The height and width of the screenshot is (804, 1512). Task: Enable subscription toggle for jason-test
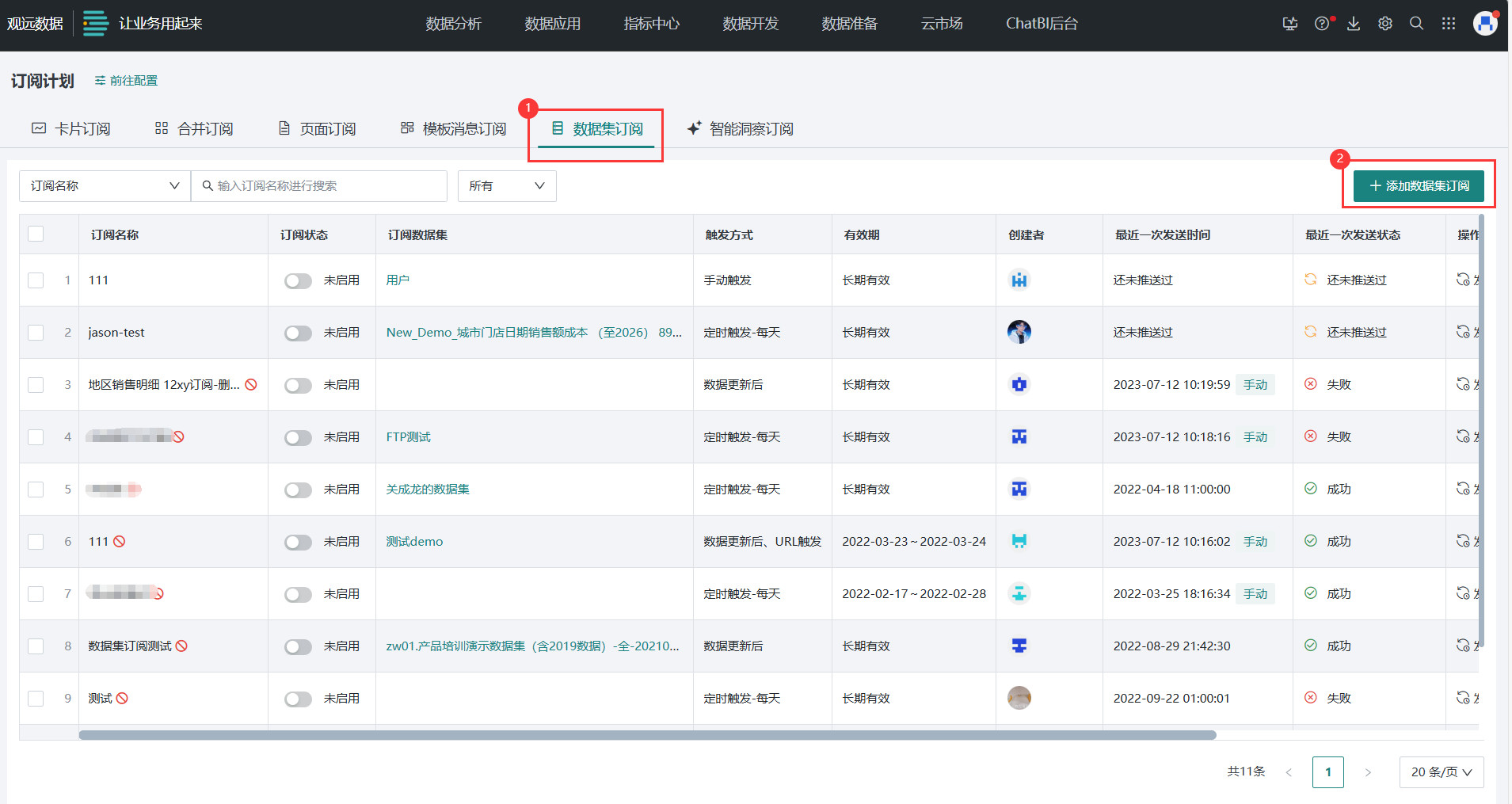(x=298, y=333)
